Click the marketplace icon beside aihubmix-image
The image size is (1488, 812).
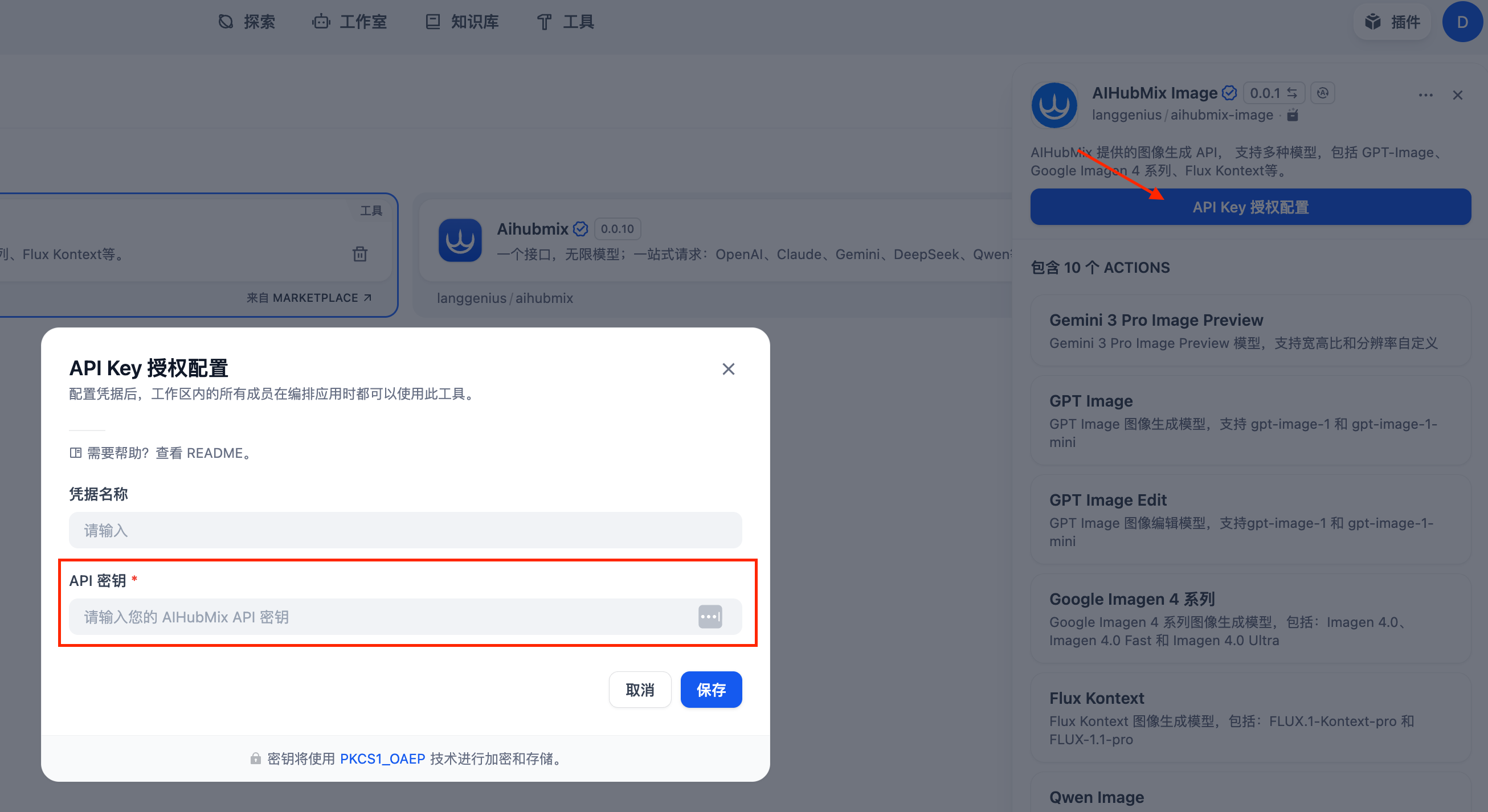[x=1293, y=115]
